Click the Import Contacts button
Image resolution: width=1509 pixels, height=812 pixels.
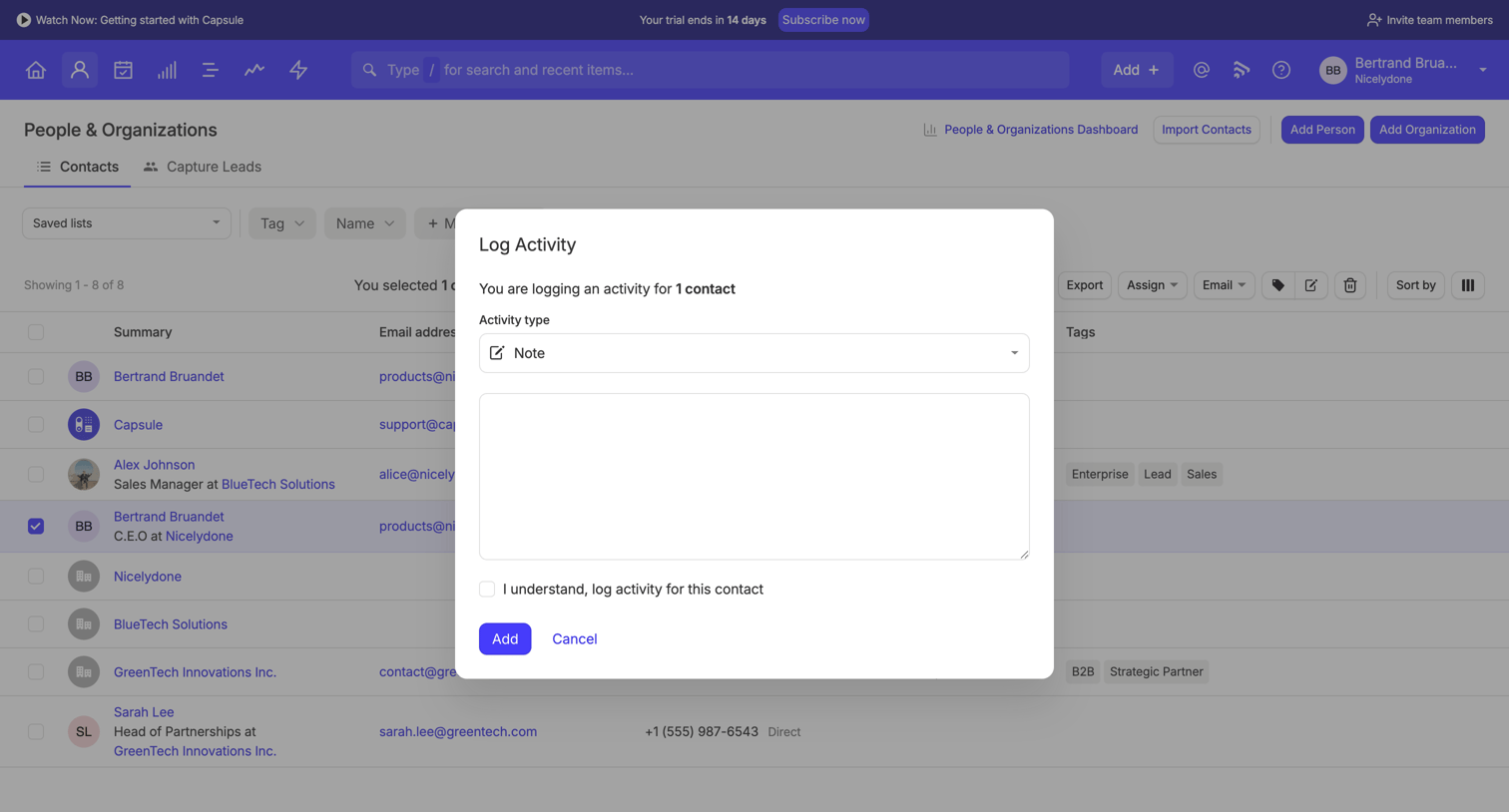tap(1207, 130)
